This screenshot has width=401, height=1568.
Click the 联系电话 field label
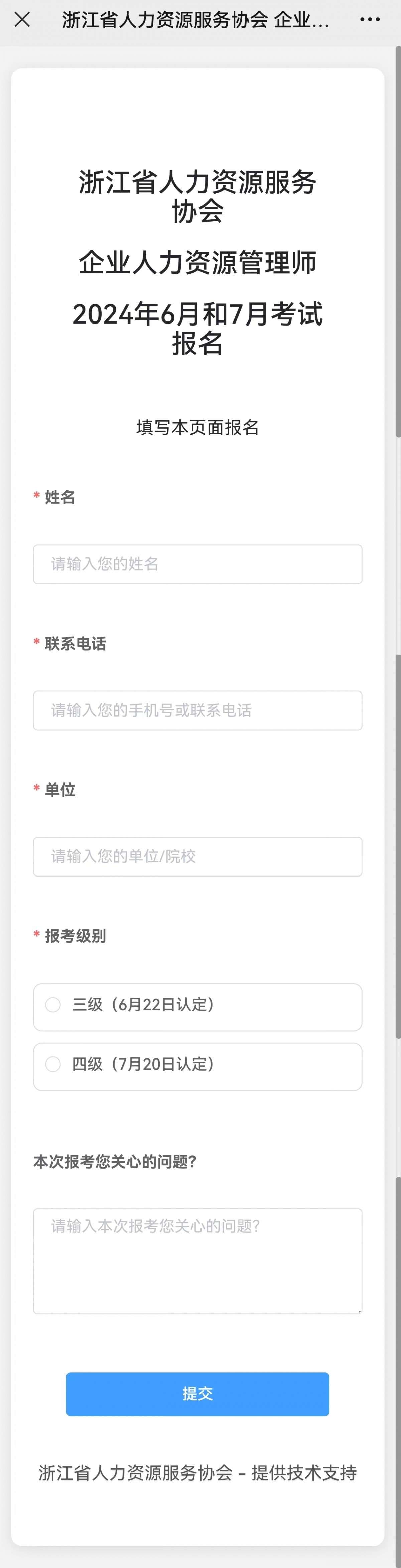75,643
